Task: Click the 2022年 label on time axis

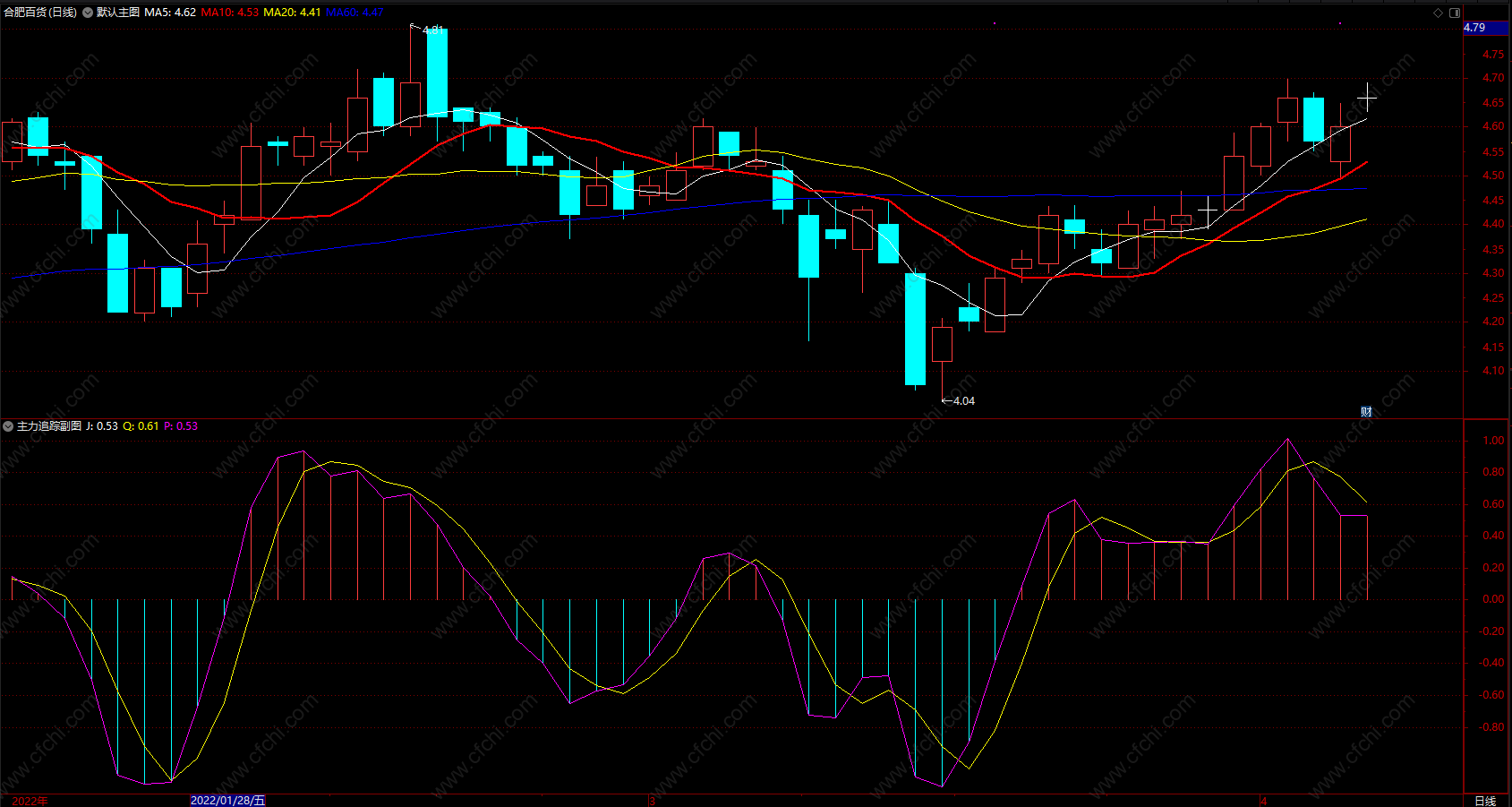Action: tap(30, 801)
